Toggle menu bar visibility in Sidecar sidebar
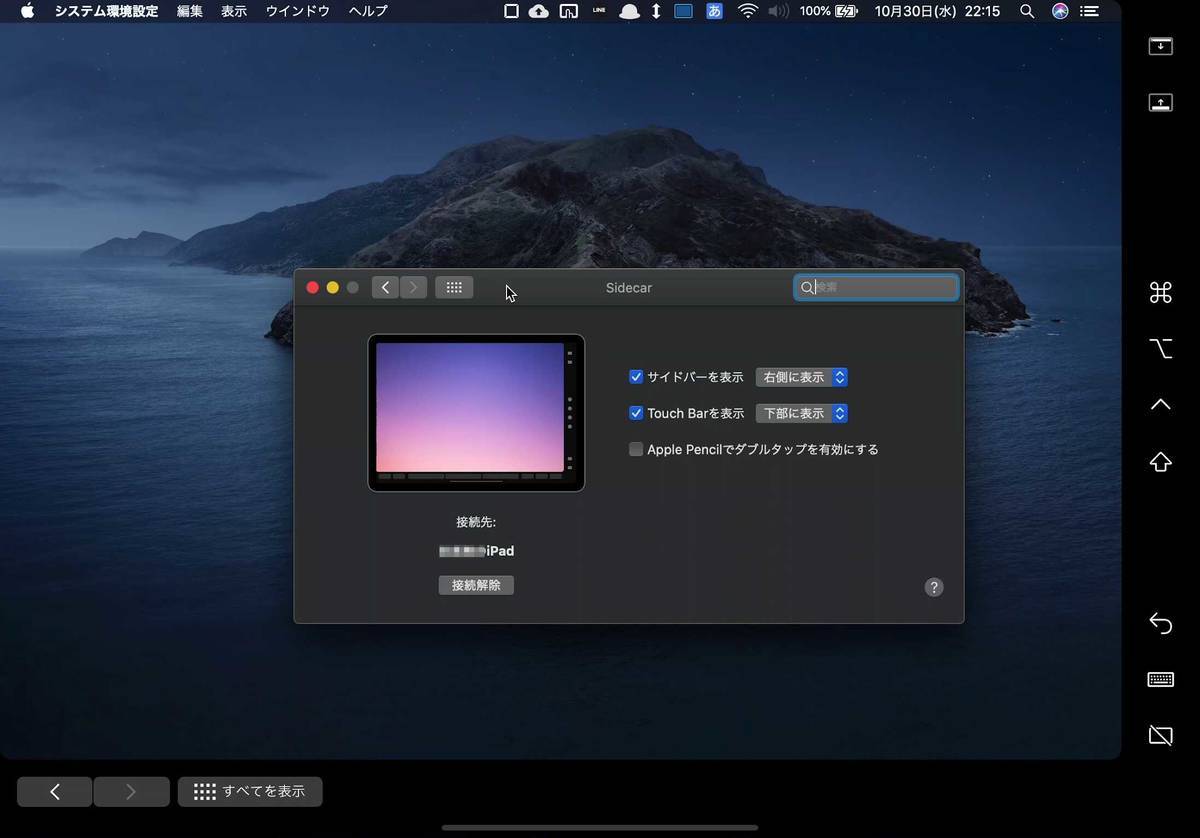Image resolution: width=1200 pixels, height=838 pixels. (x=1160, y=46)
